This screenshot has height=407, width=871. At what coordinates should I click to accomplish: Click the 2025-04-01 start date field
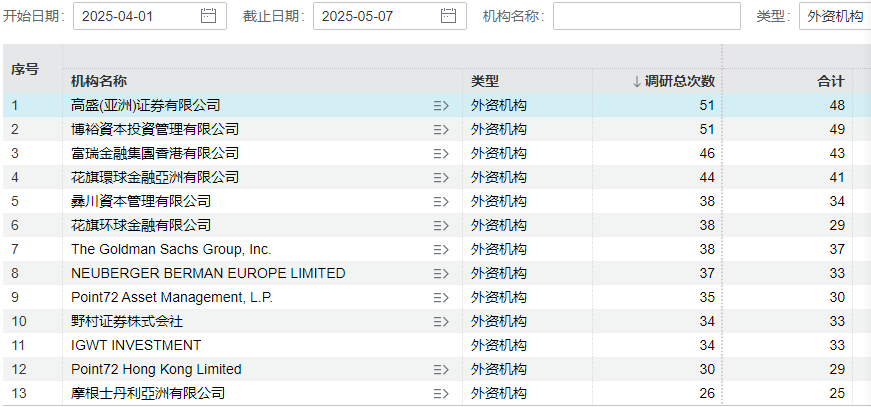[x=150, y=16]
